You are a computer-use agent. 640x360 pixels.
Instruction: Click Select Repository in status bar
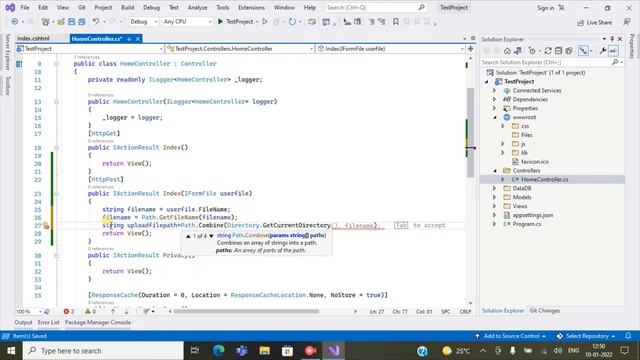pos(587,336)
